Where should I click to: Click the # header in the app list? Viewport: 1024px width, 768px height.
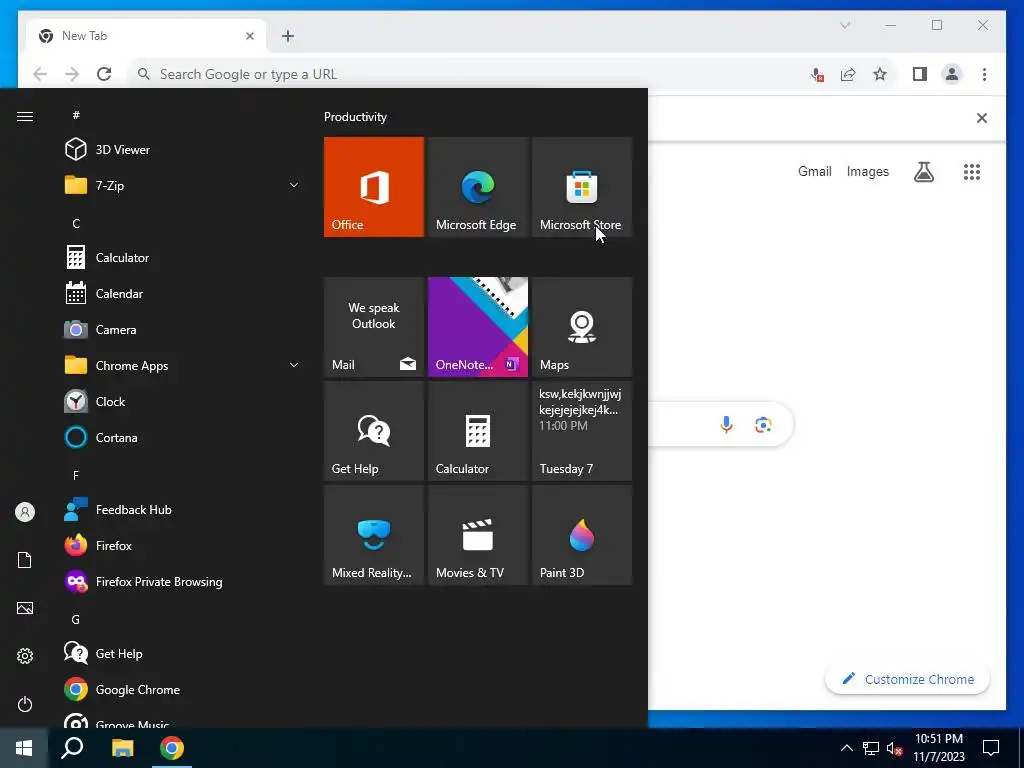tap(76, 115)
